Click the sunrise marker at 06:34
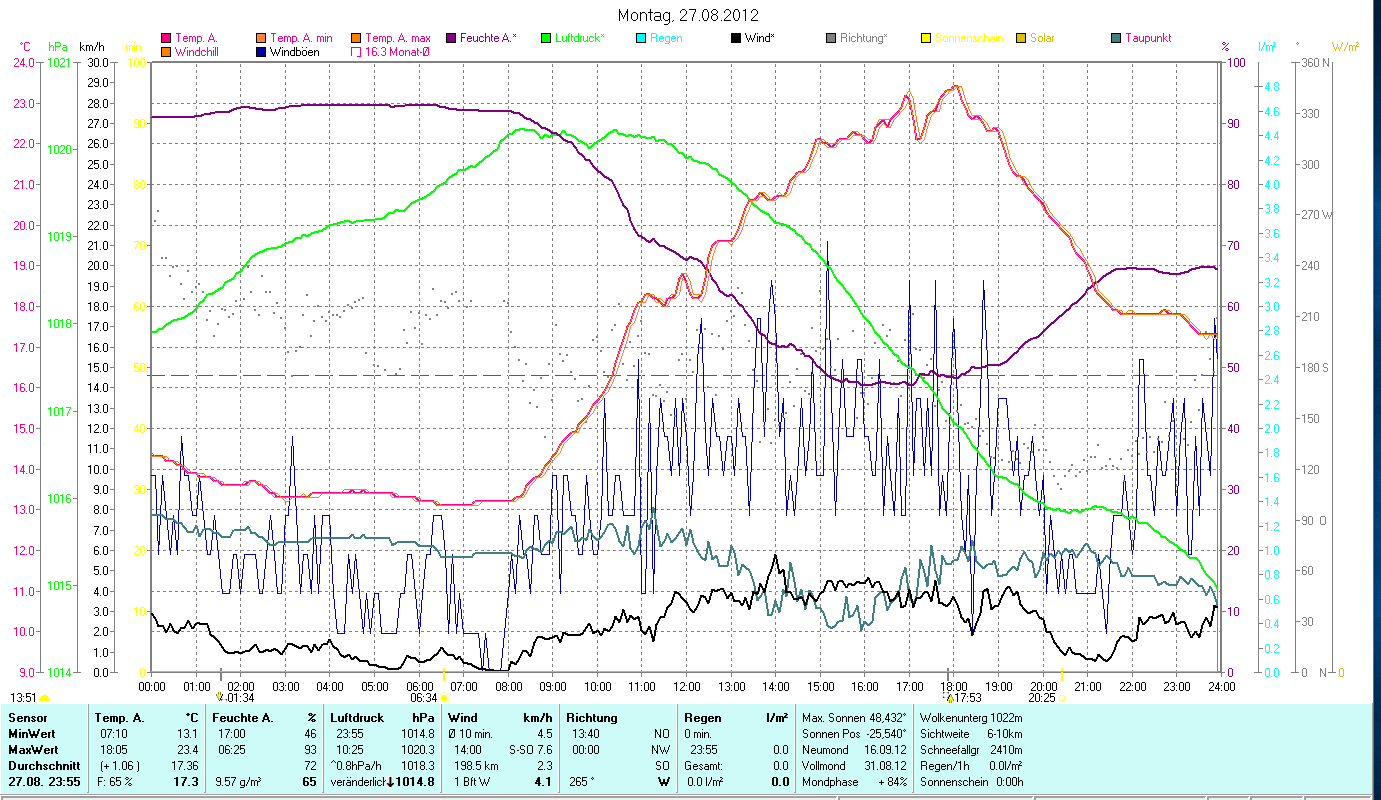 [444, 698]
